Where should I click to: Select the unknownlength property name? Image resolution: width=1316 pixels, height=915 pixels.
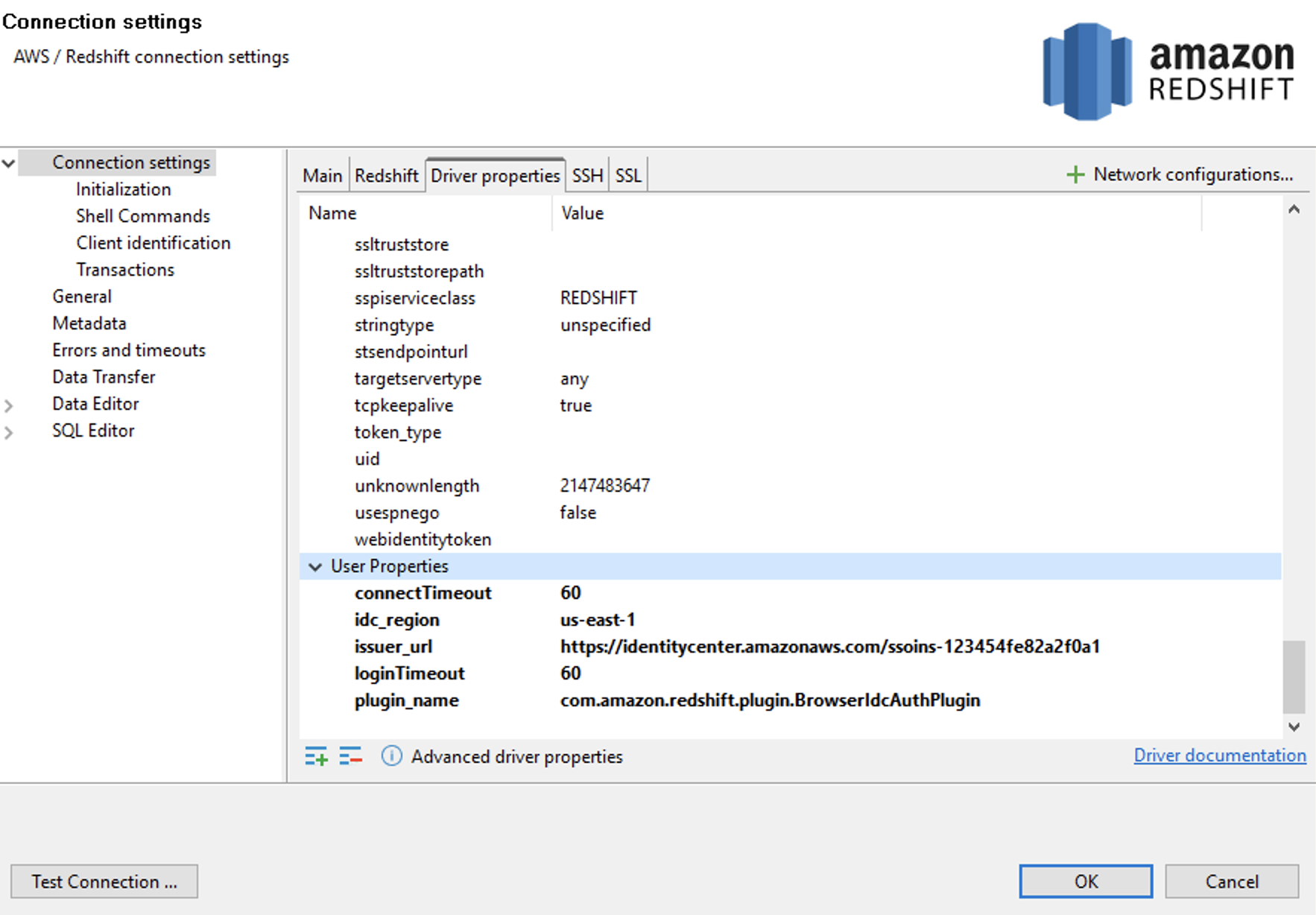point(417,486)
